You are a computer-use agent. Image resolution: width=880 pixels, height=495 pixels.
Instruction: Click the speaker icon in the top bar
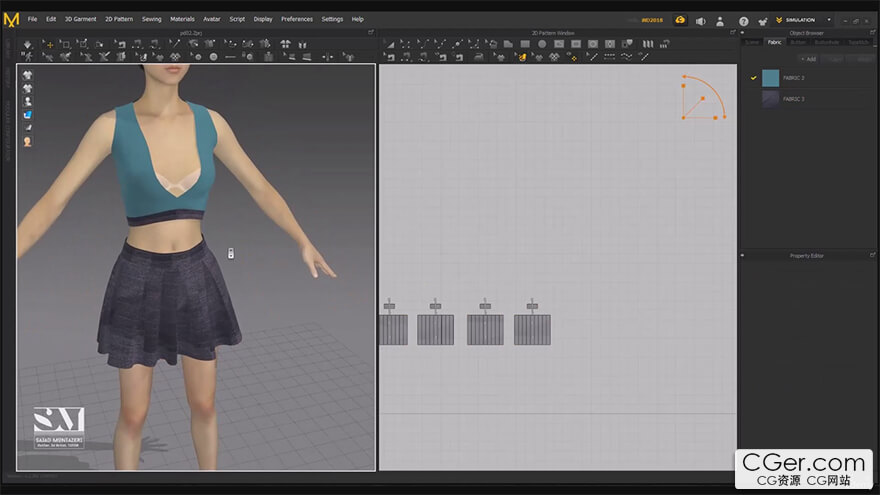(x=700, y=20)
